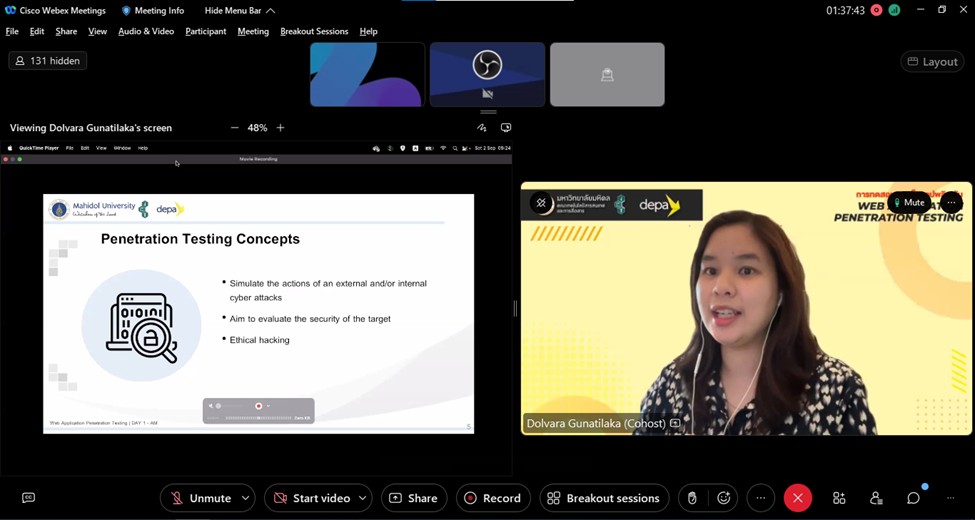Mute Dolvara Gunatilaka's video tile
Screen dimensions: 975x520
coord(908,203)
